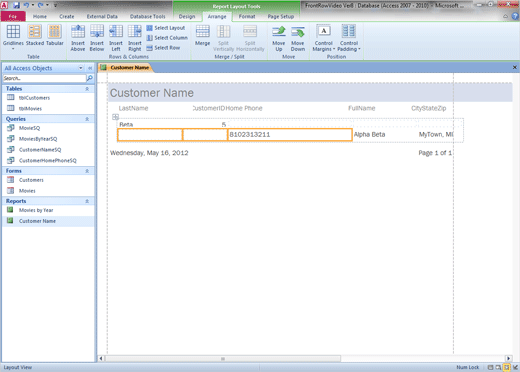The width and height of the screenshot is (520, 372).
Task: Open Microsoft Access Help question icon
Action: [x=515, y=16]
